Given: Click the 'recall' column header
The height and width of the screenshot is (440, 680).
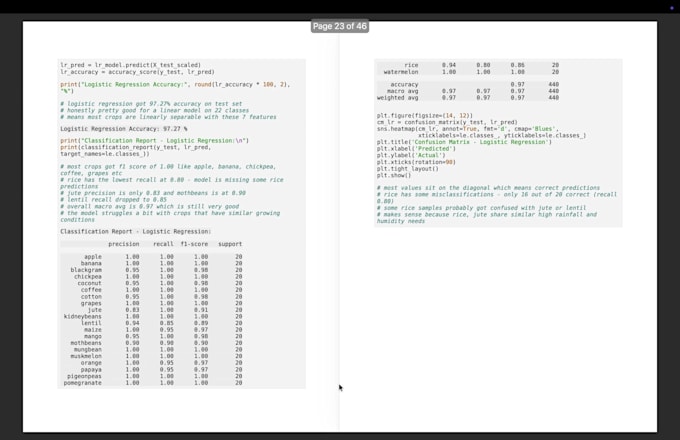Looking at the screenshot, I should tap(163, 244).
